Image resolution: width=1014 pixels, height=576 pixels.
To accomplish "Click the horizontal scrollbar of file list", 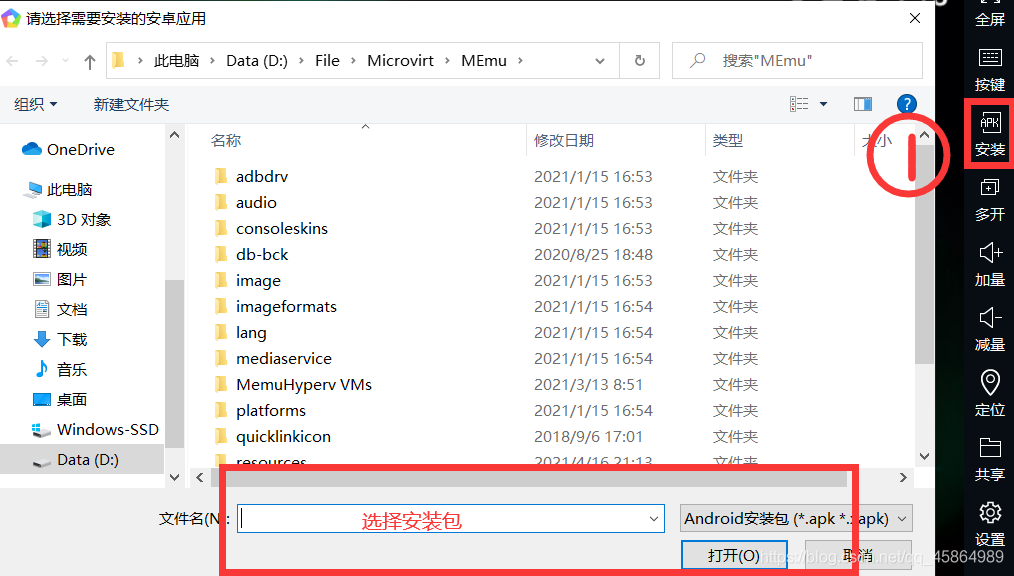I will click(529, 478).
